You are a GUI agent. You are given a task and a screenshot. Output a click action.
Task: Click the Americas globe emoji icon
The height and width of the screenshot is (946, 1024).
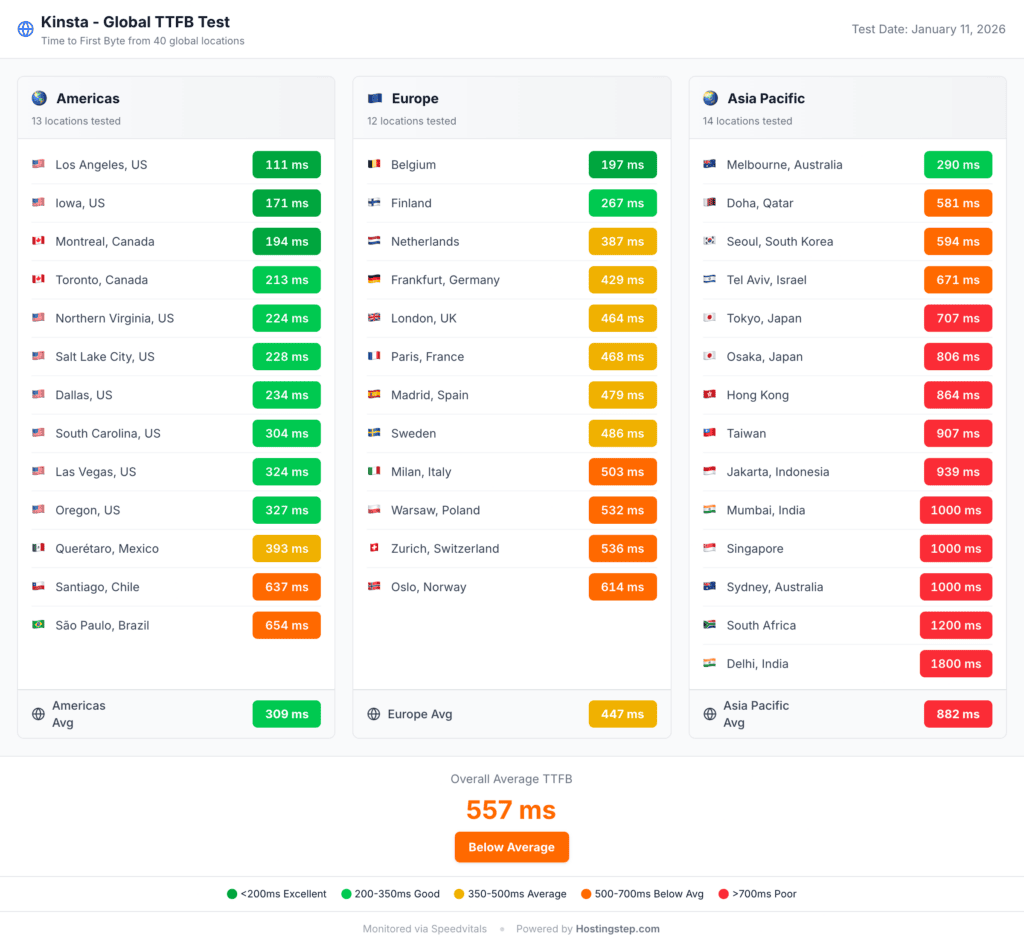click(39, 98)
